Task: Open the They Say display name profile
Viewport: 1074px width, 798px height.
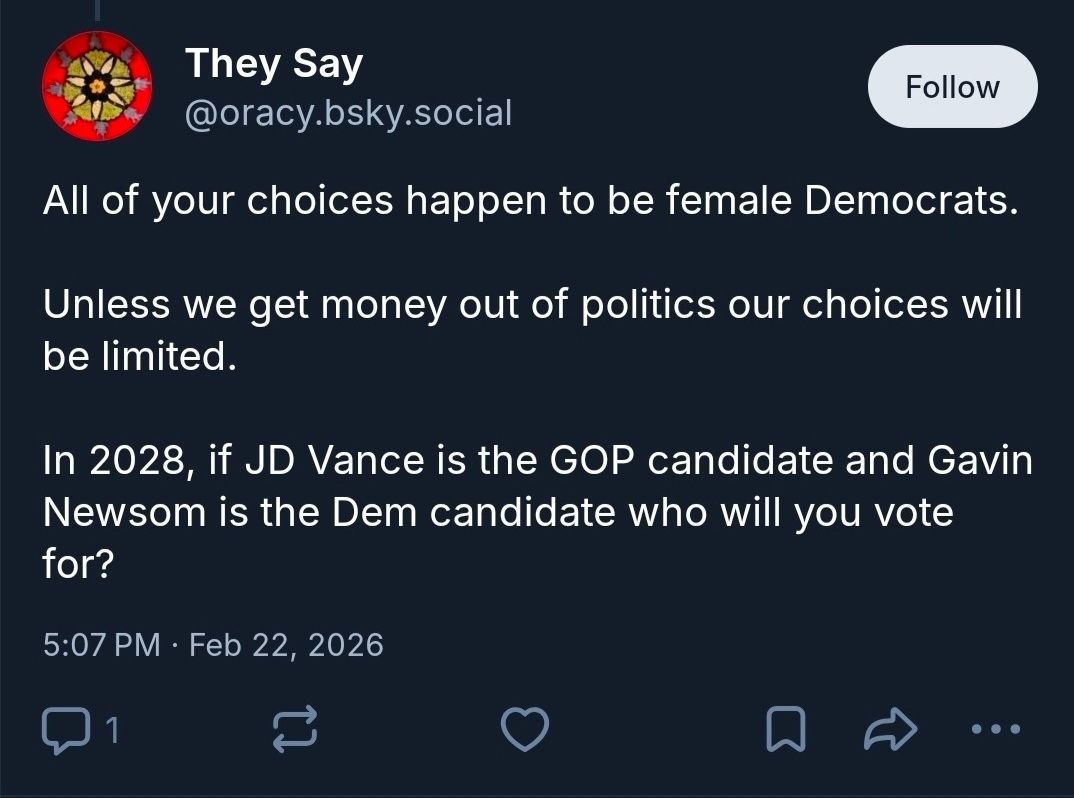Action: [x=274, y=64]
